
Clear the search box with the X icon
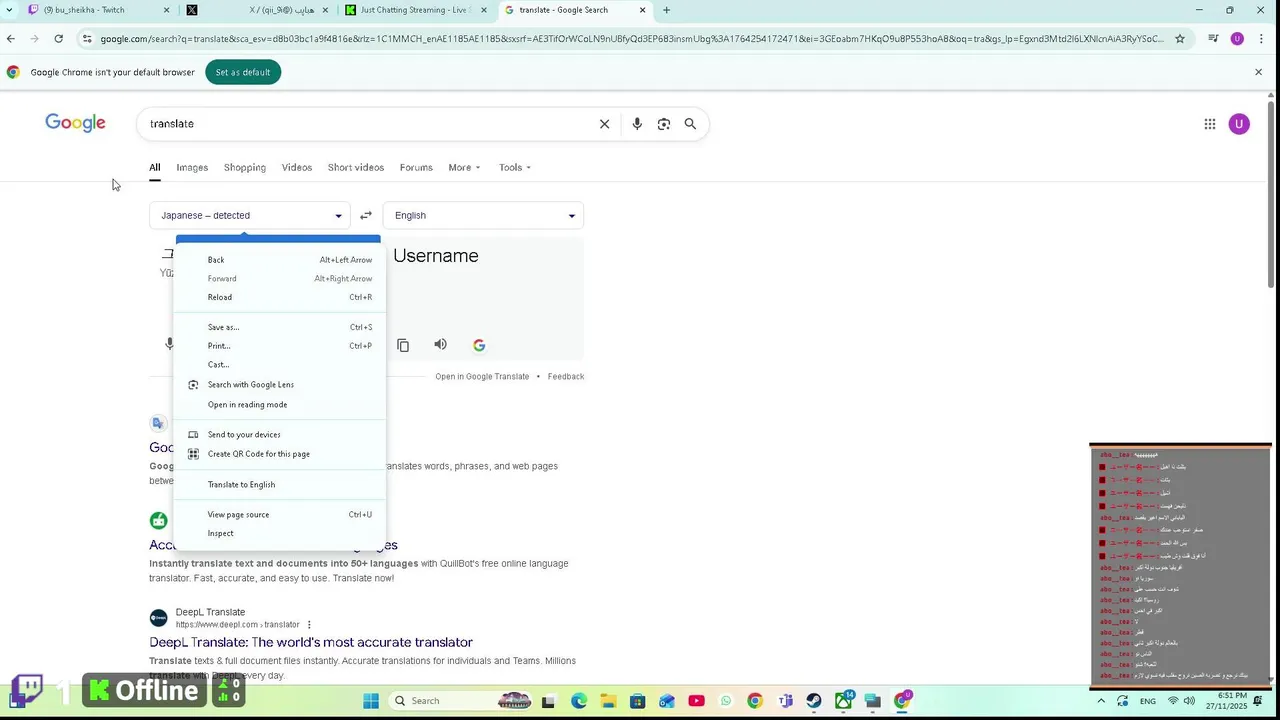(x=604, y=124)
